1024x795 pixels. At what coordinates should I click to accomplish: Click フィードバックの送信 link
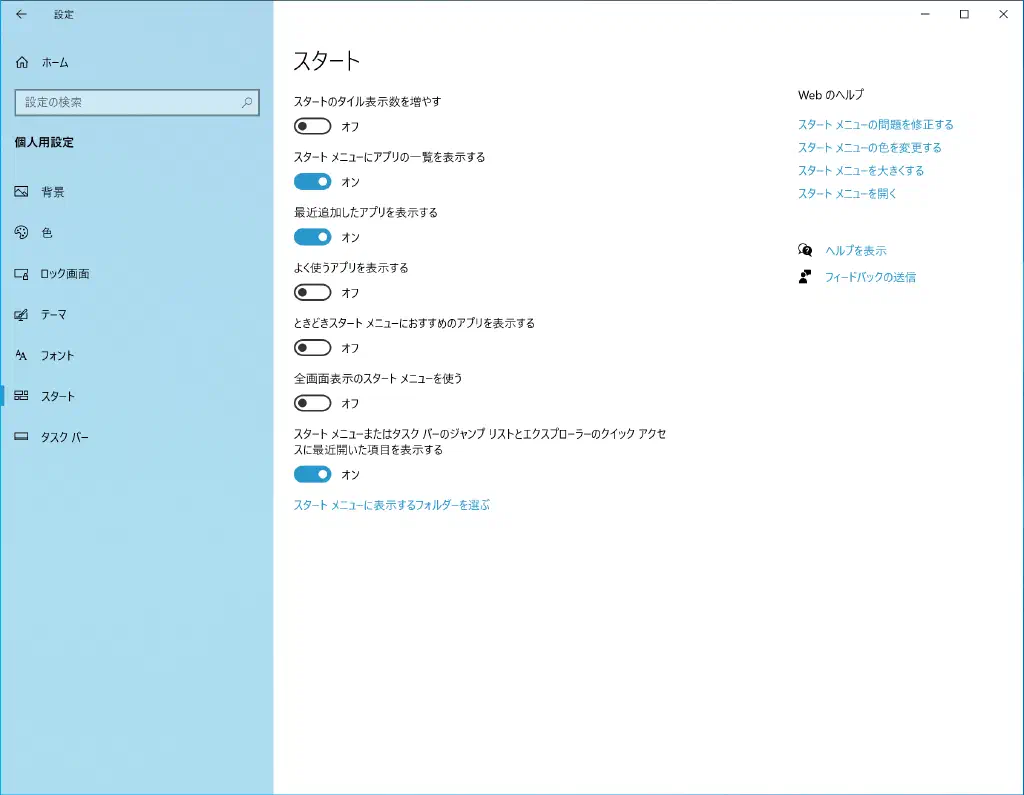[870, 278]
